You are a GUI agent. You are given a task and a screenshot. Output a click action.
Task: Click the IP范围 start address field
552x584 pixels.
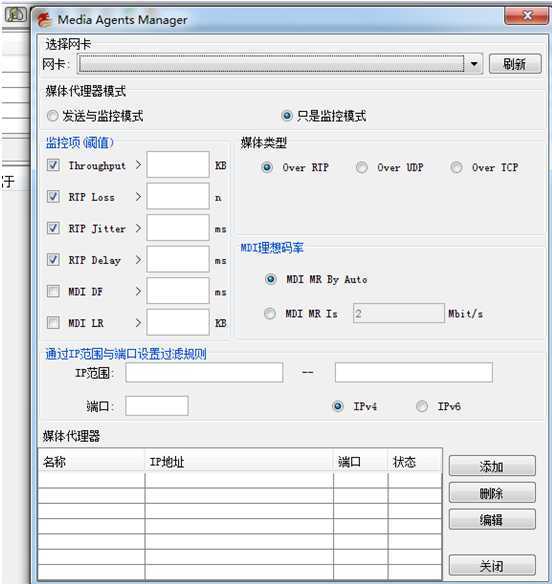pyautogui.click(x=204, y=372)
